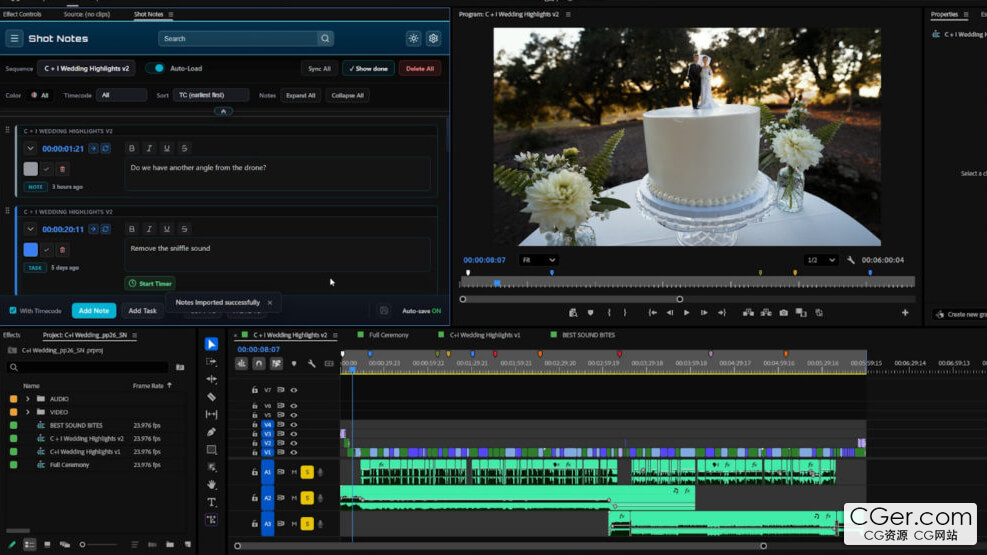Switch to Source (no clips) tab

click(87, 14)
